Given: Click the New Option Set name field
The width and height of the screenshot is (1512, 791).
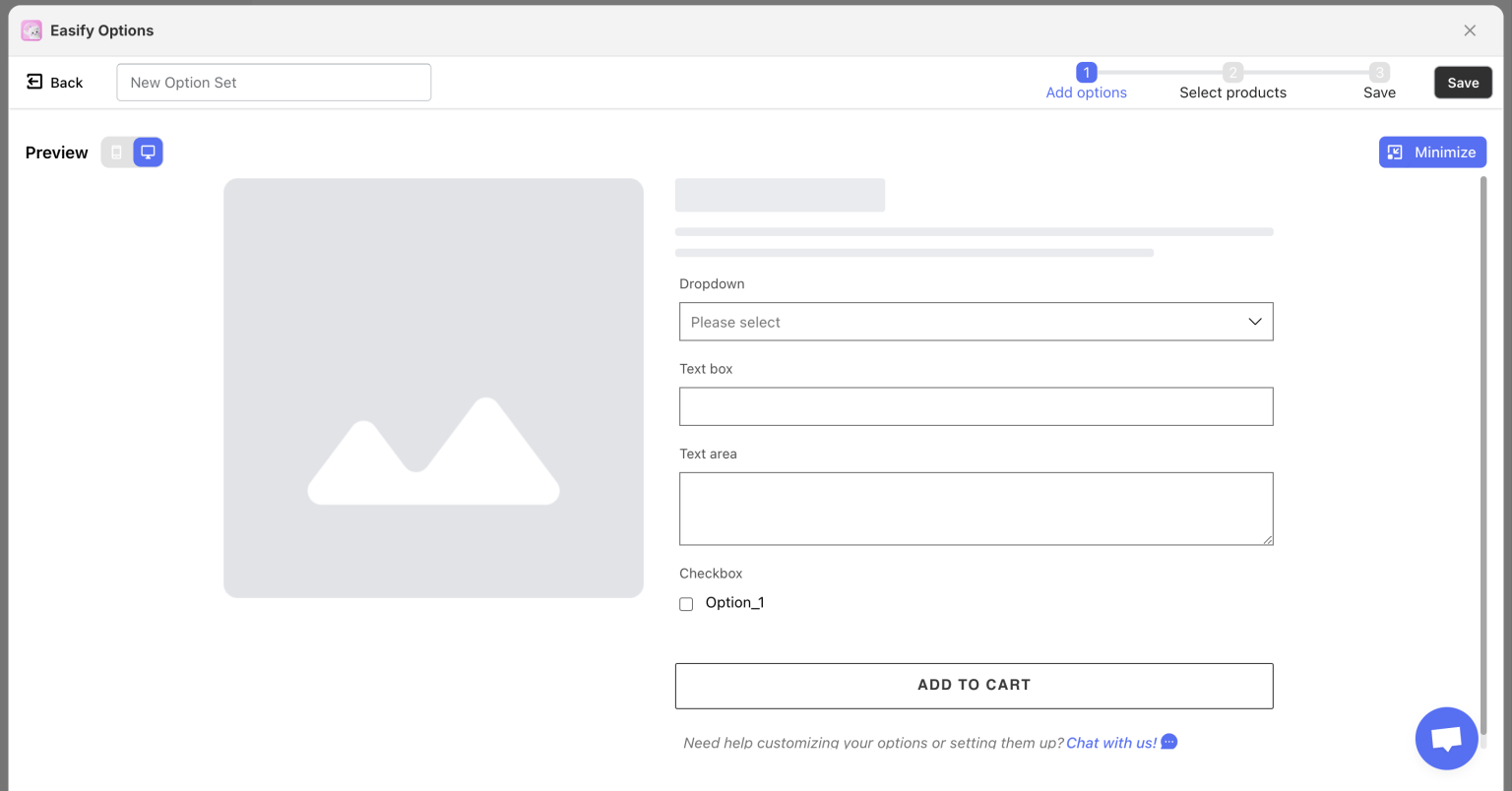Looking at the screenshot, I should (x=274, y=82).
